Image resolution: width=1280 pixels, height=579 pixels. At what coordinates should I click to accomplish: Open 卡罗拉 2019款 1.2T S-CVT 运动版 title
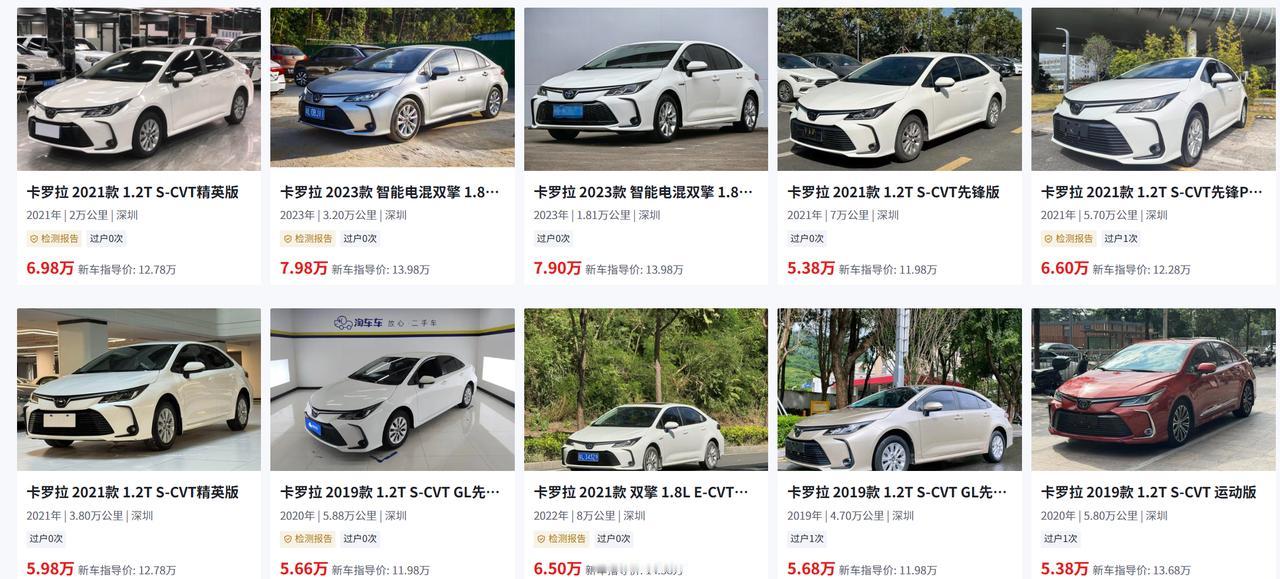(x=1148, y=492)
